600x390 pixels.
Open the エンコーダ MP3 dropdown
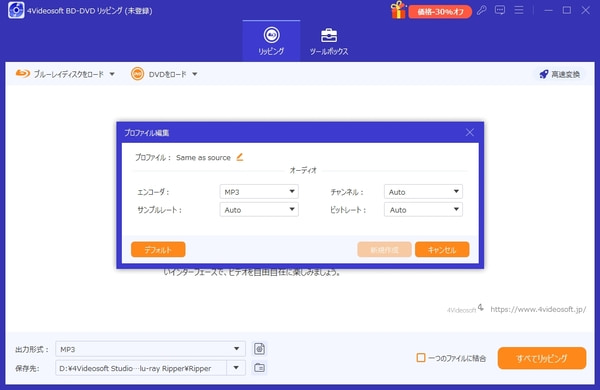point(259,192)
